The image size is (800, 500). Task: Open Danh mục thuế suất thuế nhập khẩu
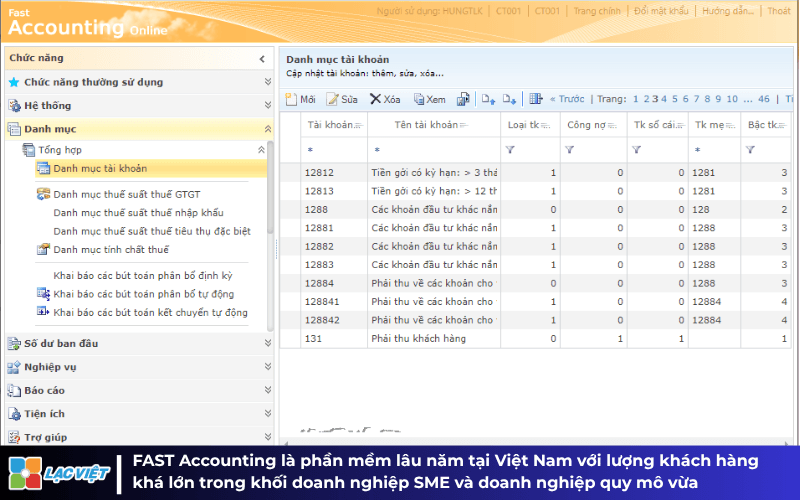138,213
